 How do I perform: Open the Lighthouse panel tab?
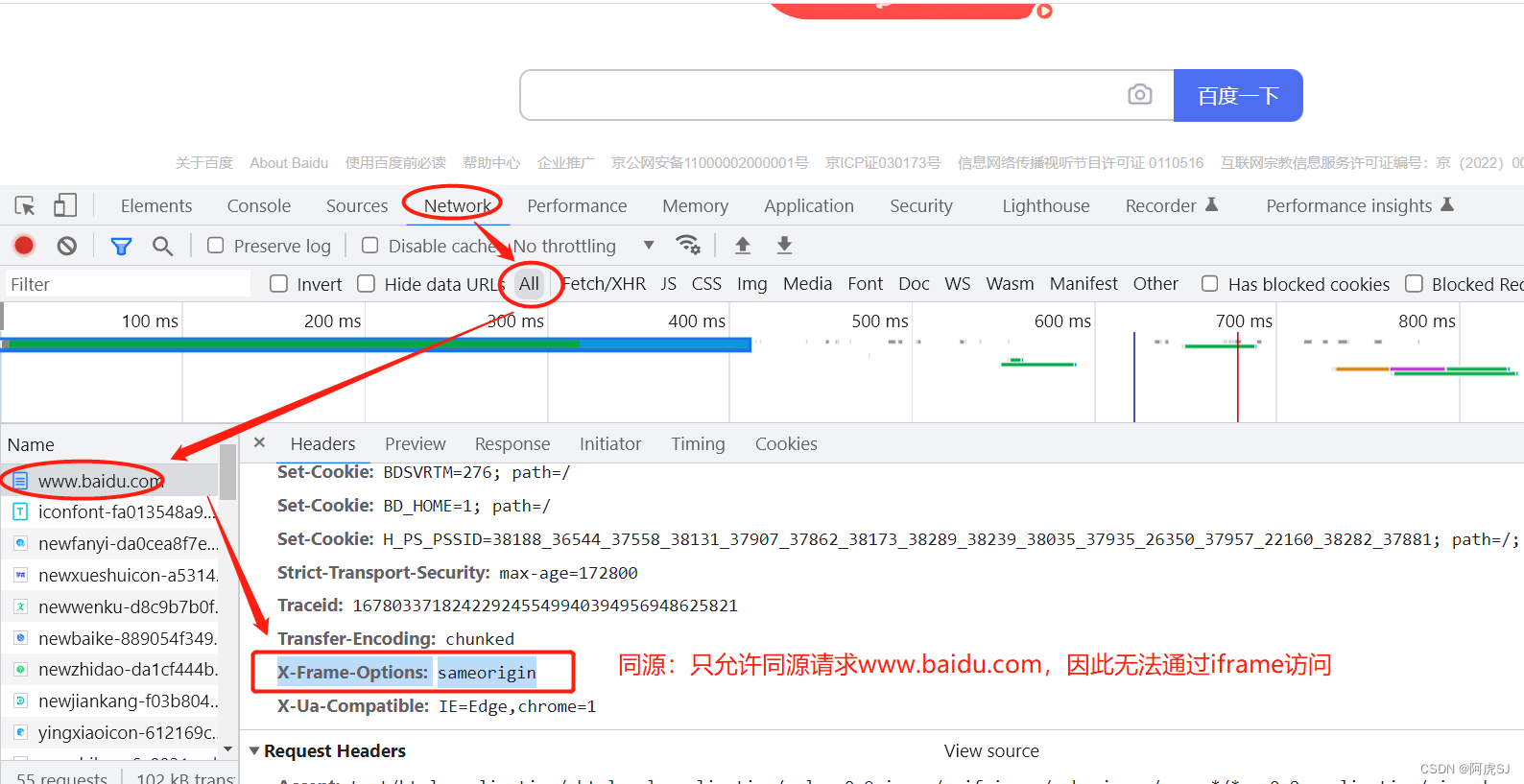coord(1046,206)
